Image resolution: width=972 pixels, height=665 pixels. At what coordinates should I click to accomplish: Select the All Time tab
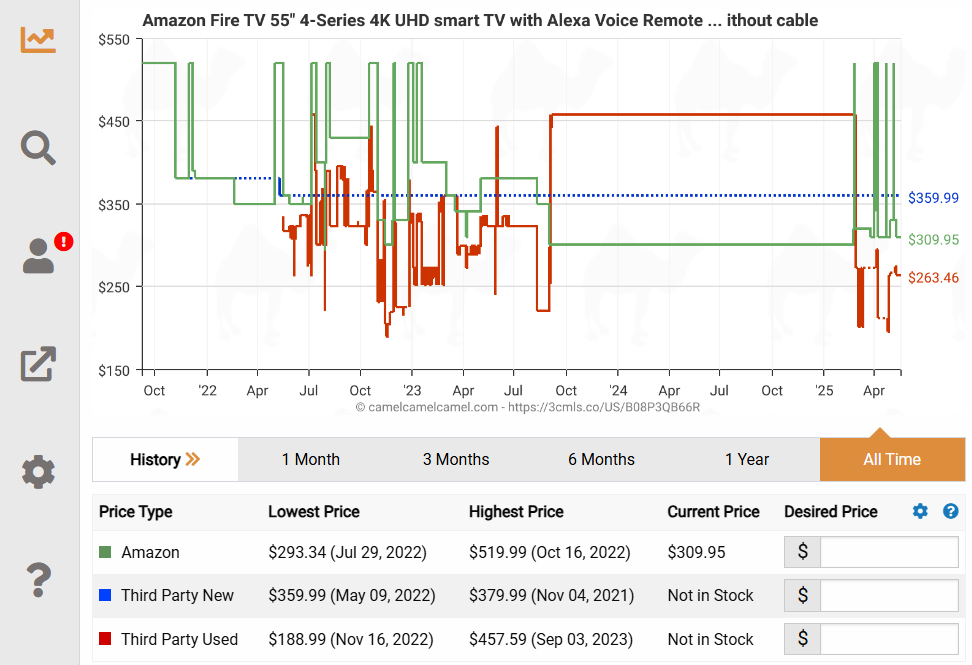892,460
